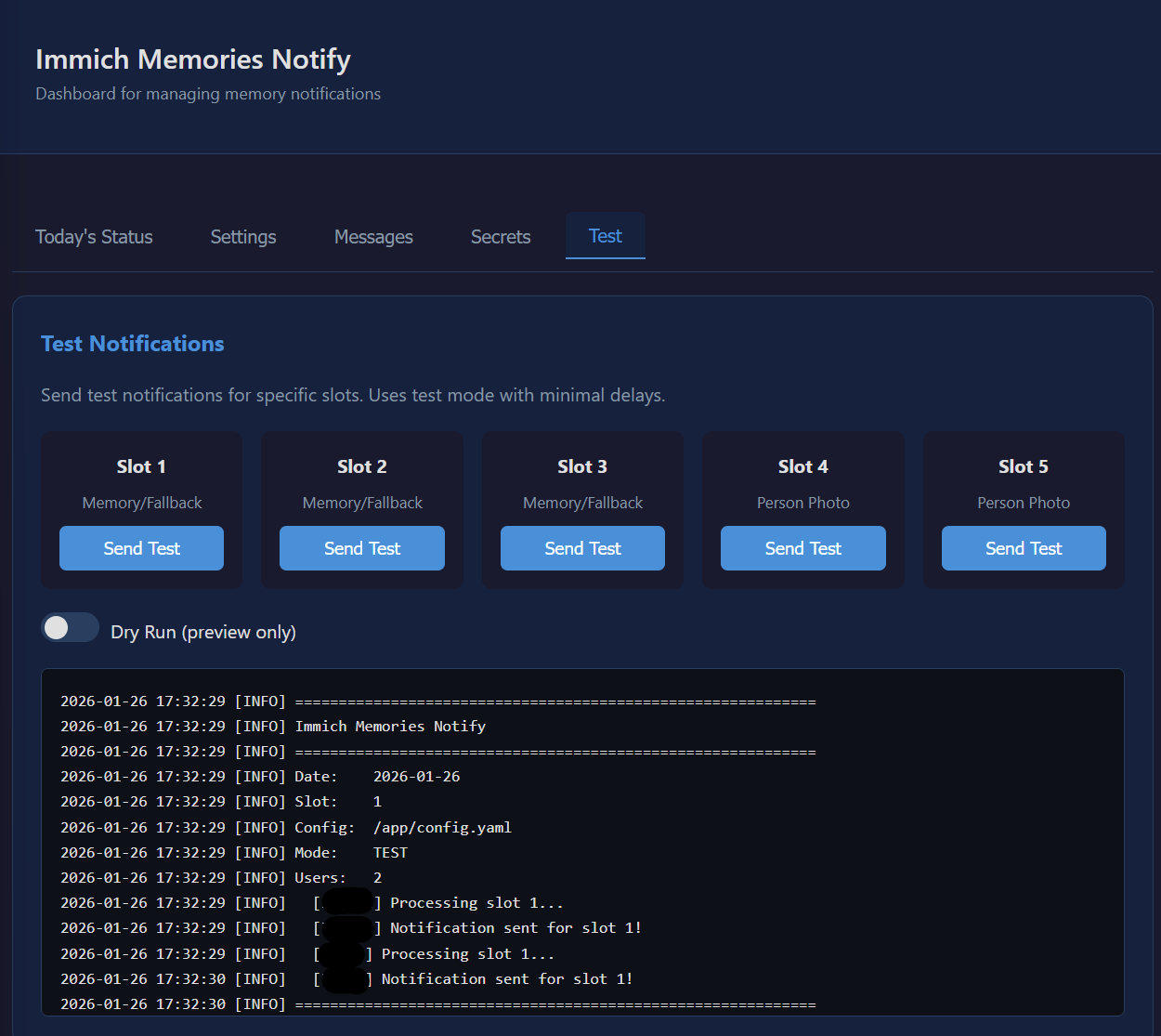Go to the Secrets tab
The height and width of the screenshot is (1036, 1161).
tap(501, 237)
